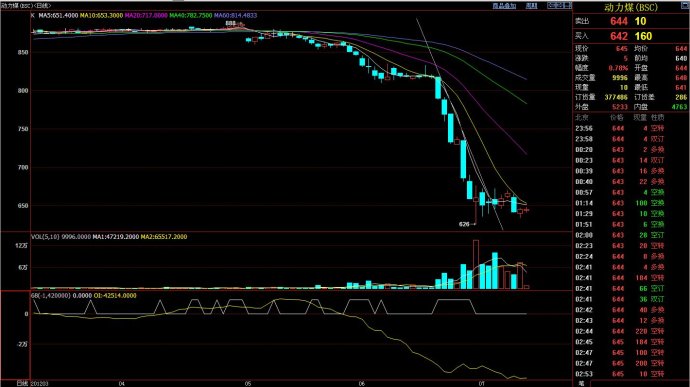Switch to the 笔 tab under tick list

tap(581, 383)
